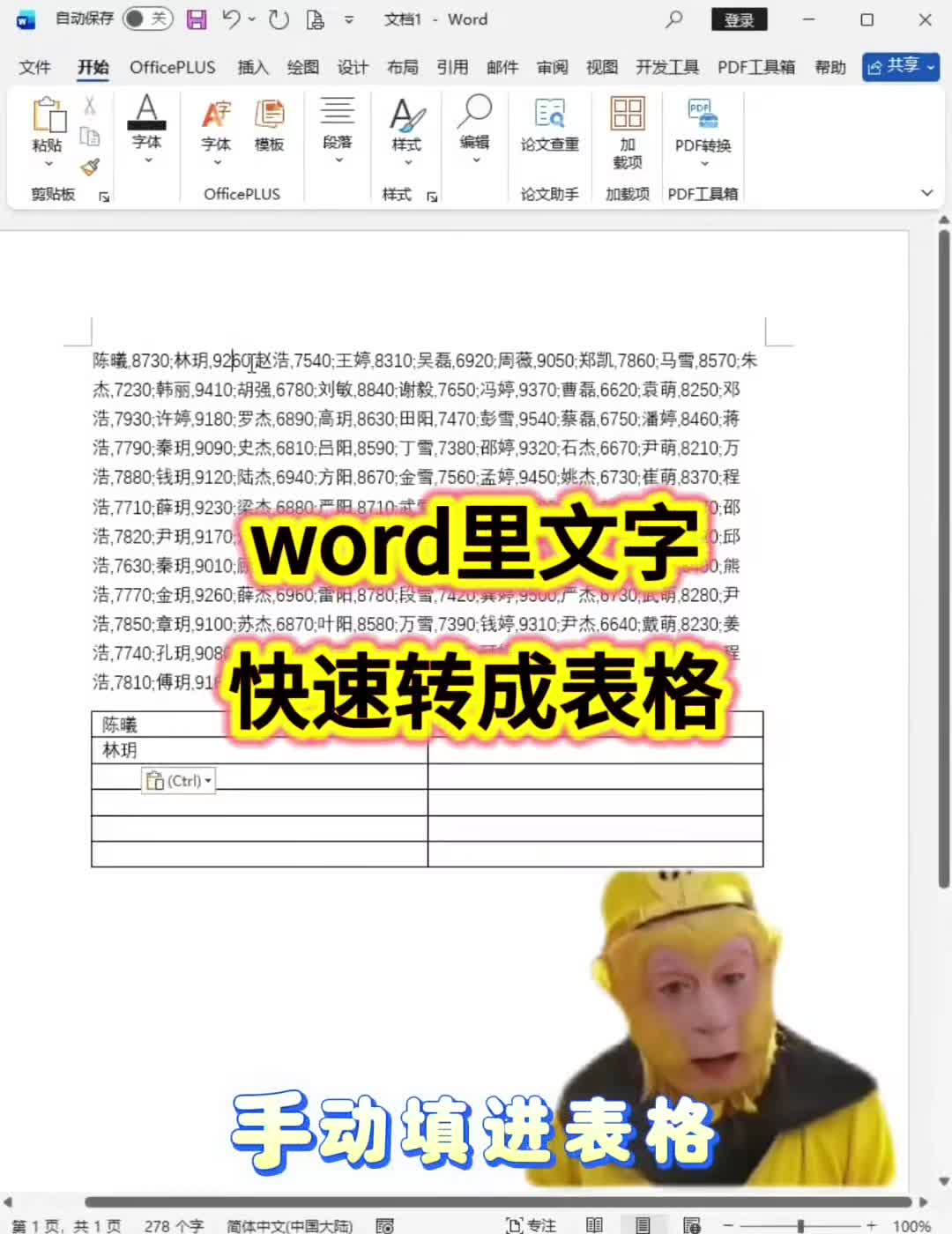Click the Copy icon in the clipboard group
This screenshot has height=1234, width=952.
88,137
